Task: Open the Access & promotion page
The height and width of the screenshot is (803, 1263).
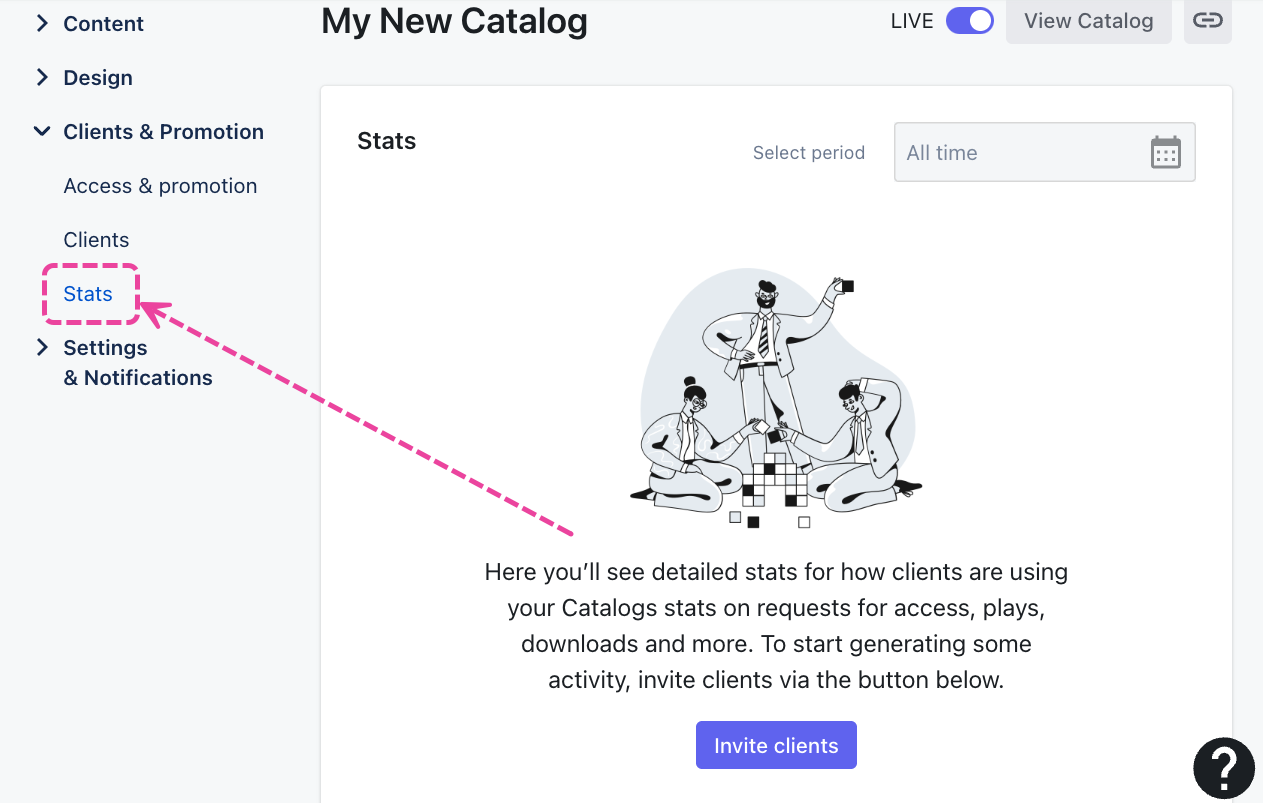Action: click(x=160, y=186)
